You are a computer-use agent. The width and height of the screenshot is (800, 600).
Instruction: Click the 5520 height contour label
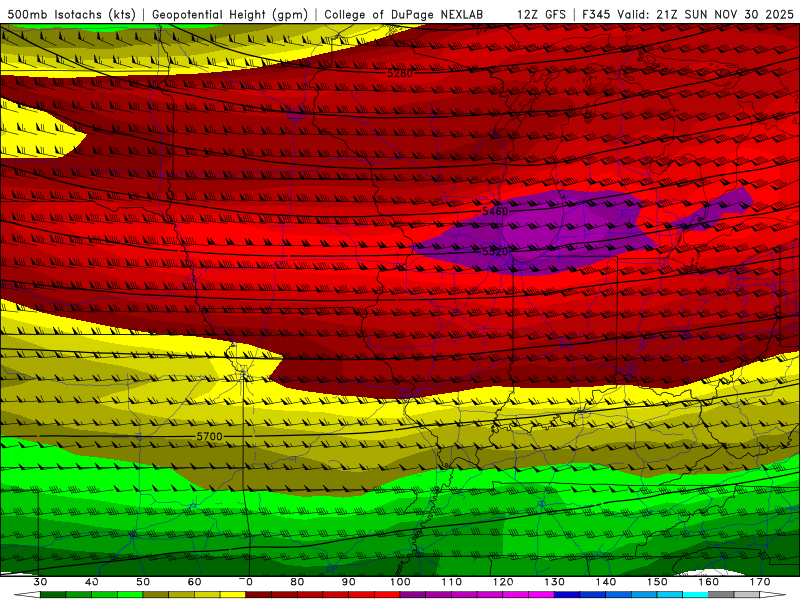click(x=495, y=252)
